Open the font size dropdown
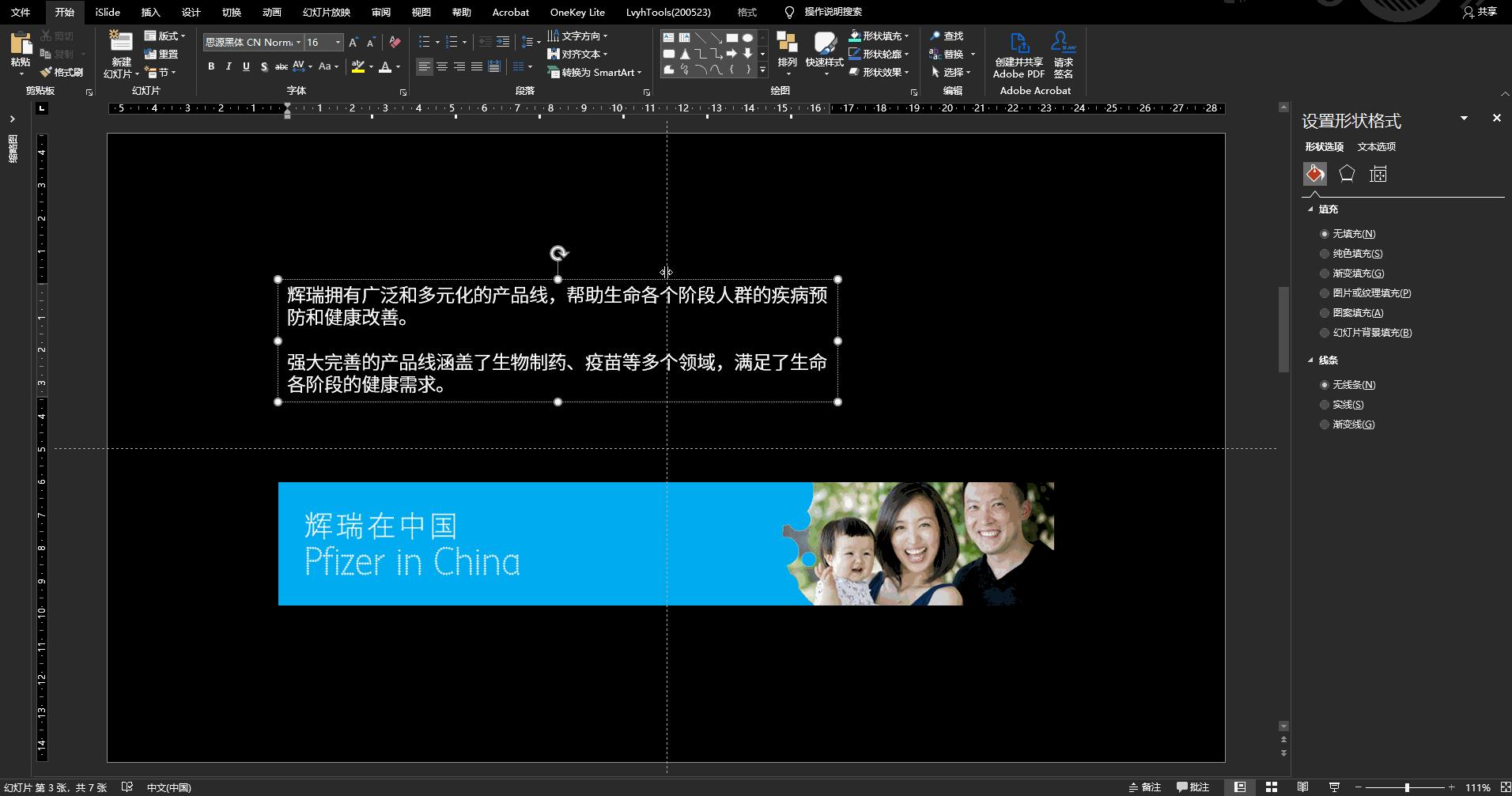Screen dimensions: 1512x796 [x=338, y=42]
